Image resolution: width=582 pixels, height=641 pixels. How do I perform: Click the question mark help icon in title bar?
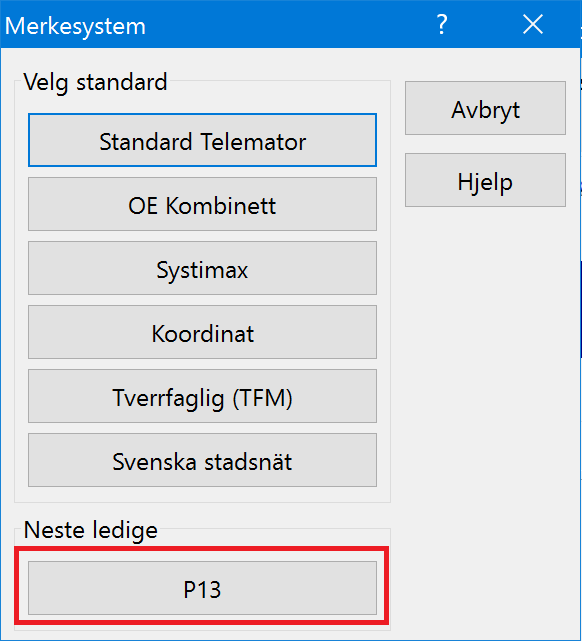tap(442, 25)
